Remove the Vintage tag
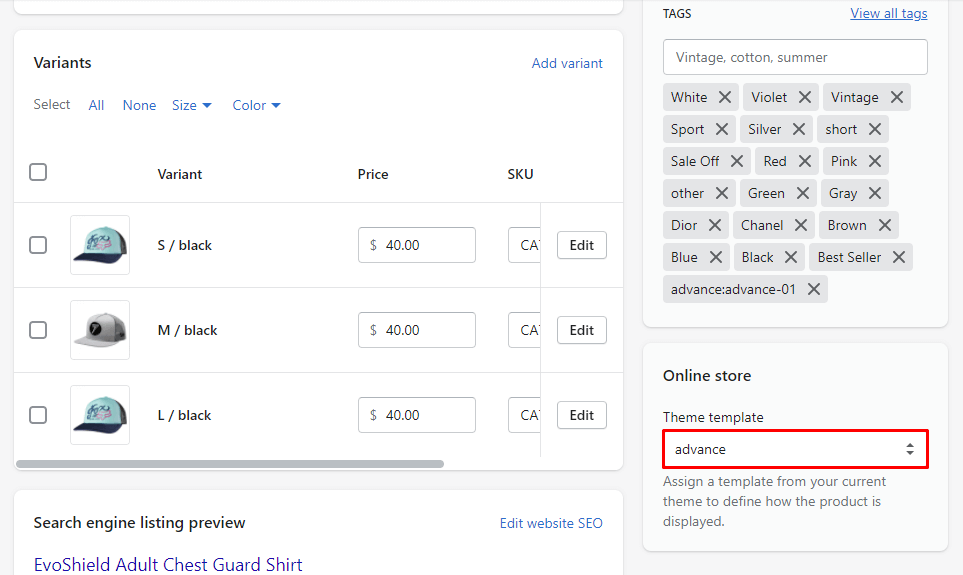 coord(897,97)
